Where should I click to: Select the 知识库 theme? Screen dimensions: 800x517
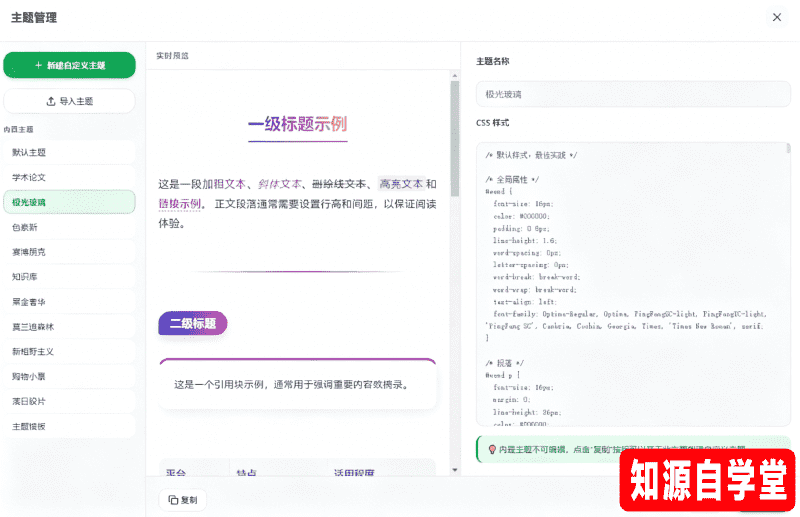69,277
